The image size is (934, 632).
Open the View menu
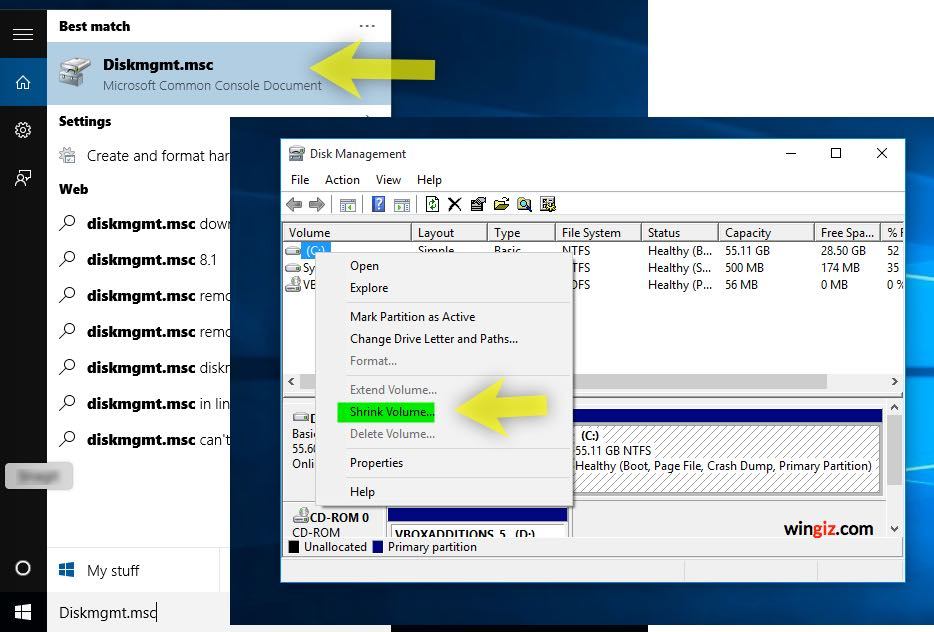[x=388, y=180]
